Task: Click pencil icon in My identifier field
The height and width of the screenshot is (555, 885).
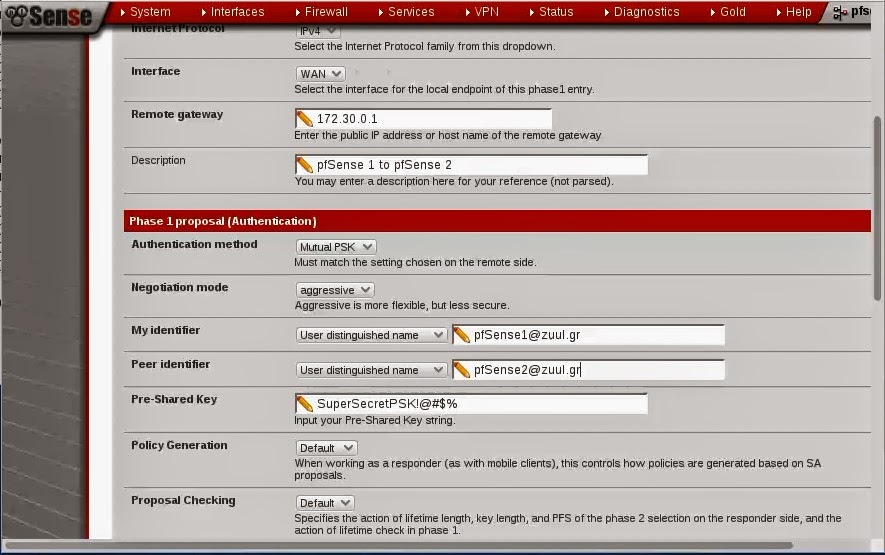Action: [x=461, y=335]
